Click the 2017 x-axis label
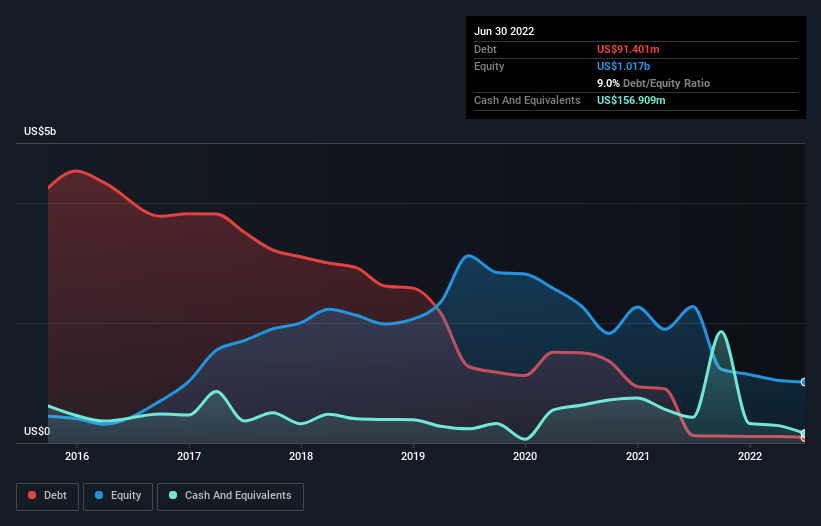 click(x=189, y=456)
